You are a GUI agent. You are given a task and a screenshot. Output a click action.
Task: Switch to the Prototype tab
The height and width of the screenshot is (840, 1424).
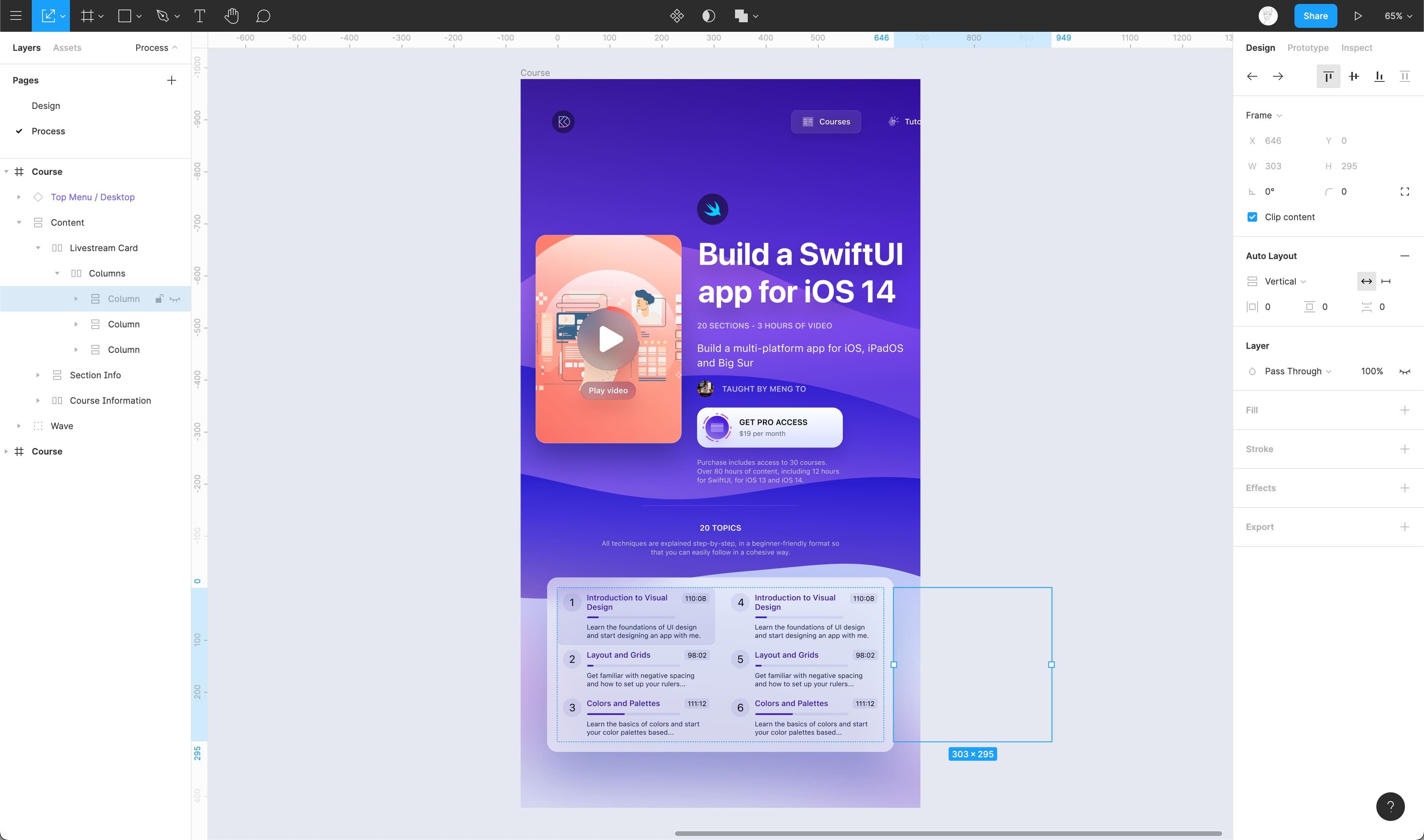pos(1308,48)
